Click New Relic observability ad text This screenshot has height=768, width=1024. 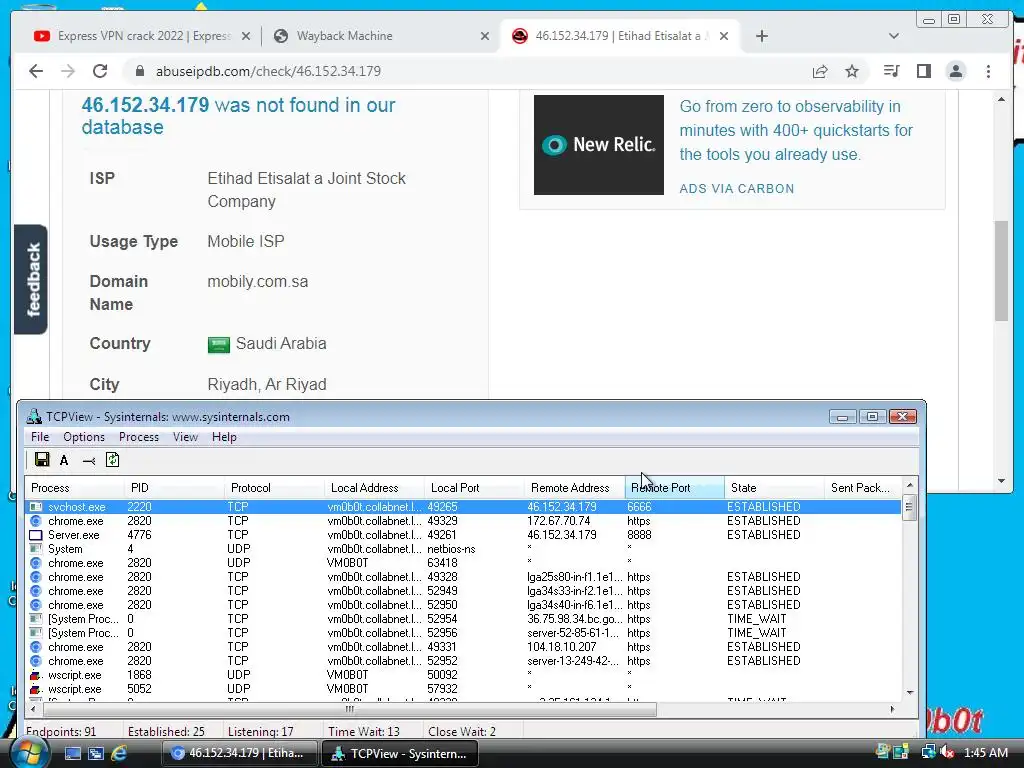click(x=796, y=131)
